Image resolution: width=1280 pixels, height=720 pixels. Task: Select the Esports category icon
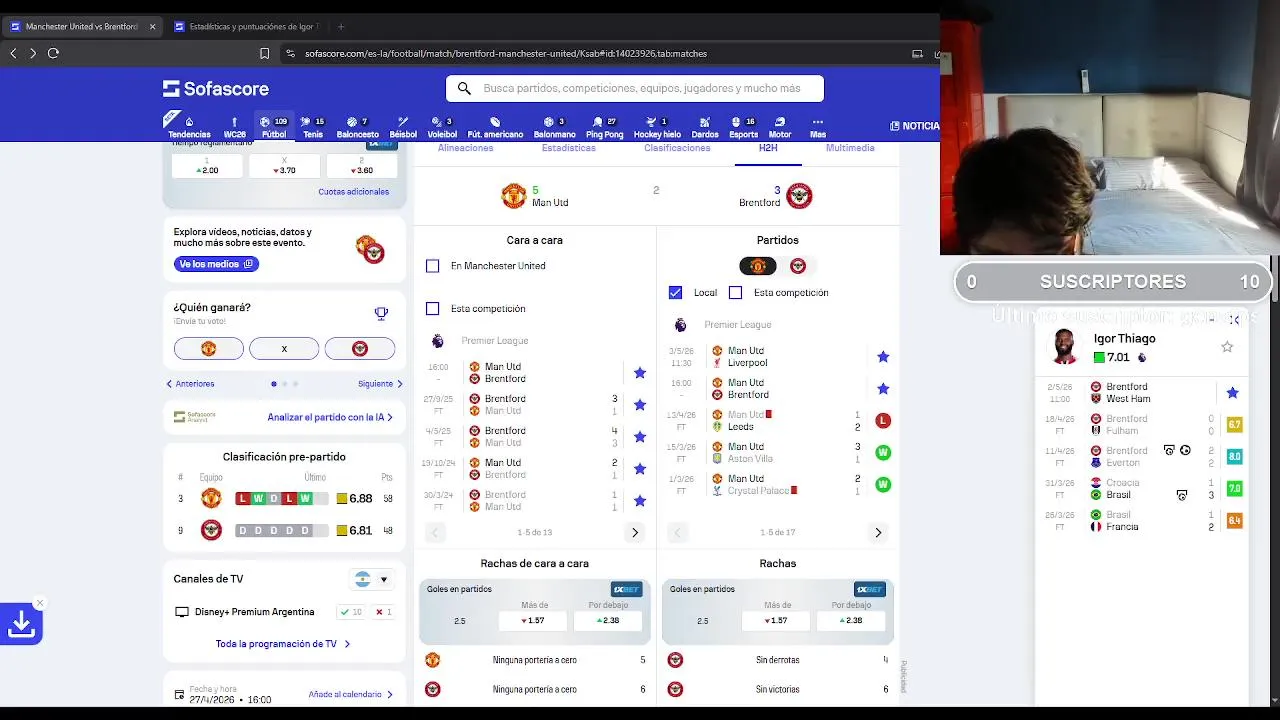(x=743, y=128)
